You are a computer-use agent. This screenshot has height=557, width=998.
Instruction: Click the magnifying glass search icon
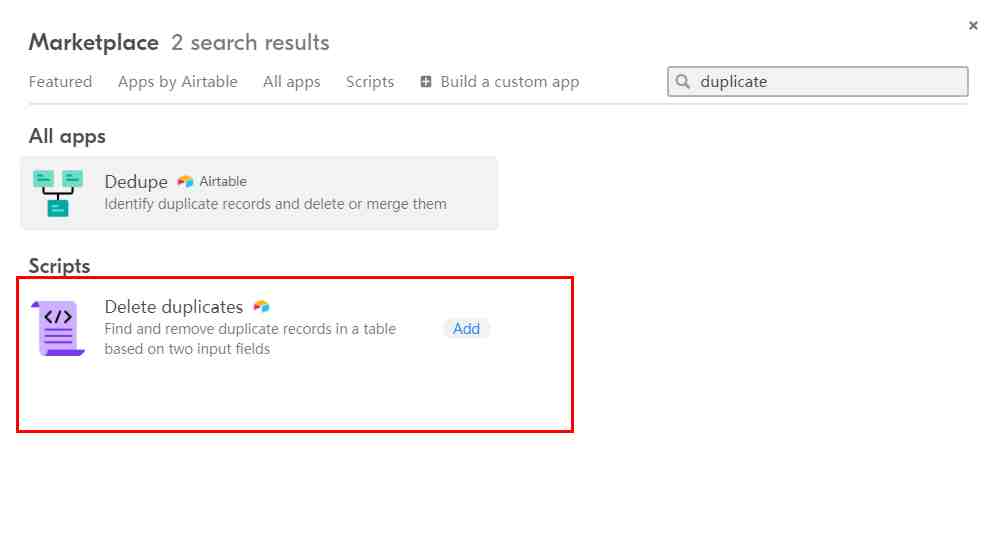[x=682, y=81]
